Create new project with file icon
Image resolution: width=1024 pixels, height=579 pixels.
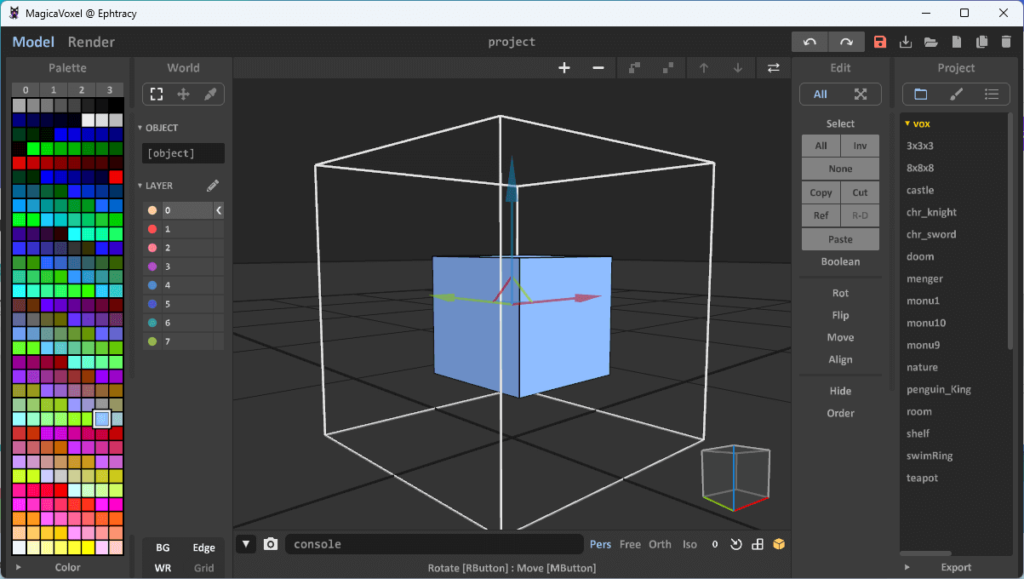956,42
